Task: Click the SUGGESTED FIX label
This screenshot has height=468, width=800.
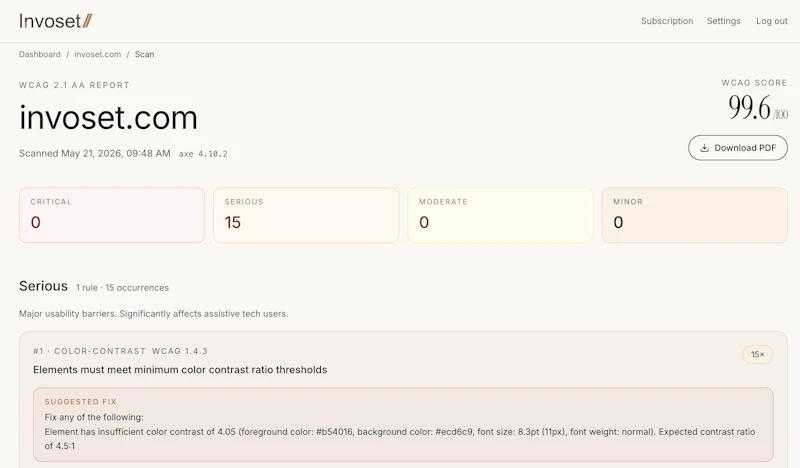Action: tap(81, 402)
